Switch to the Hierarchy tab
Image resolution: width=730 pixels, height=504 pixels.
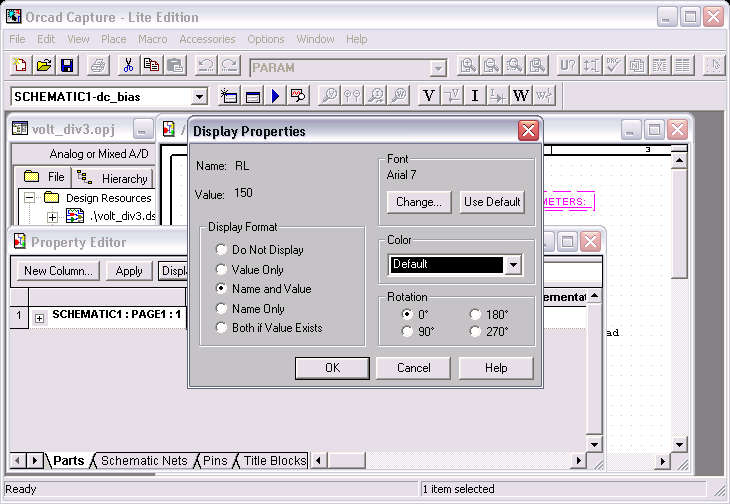pos(113,178)
